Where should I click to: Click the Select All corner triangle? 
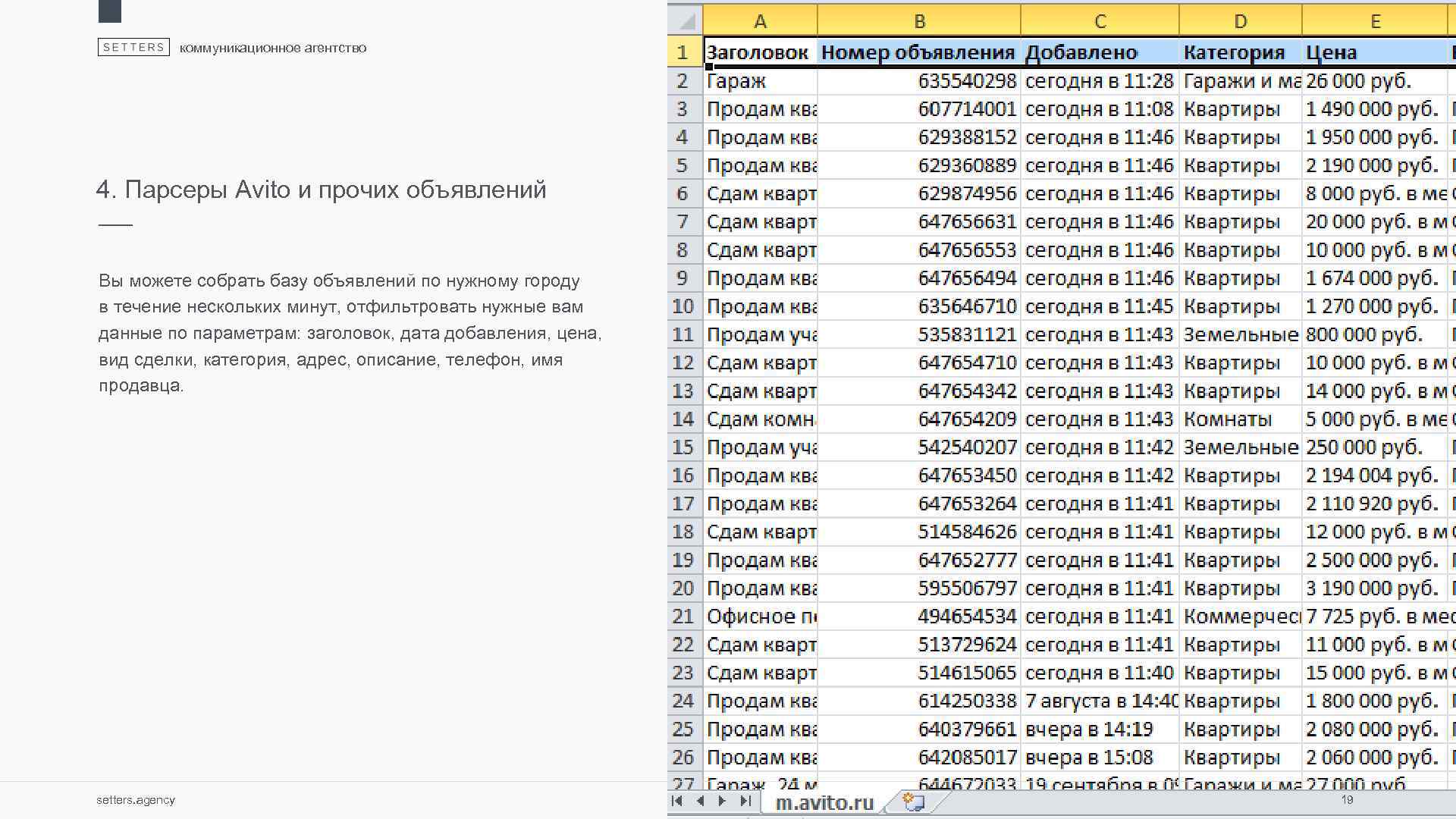pyautogui.click(x=686, y=20)
